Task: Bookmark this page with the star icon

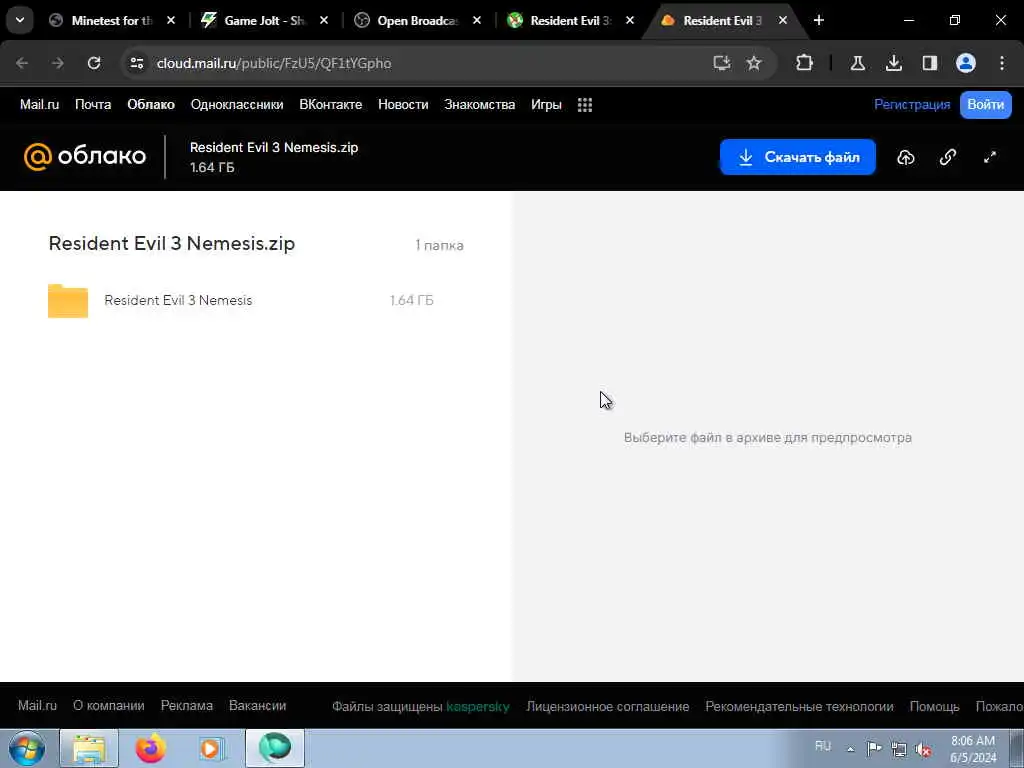Action: click(x=754, y=63)
